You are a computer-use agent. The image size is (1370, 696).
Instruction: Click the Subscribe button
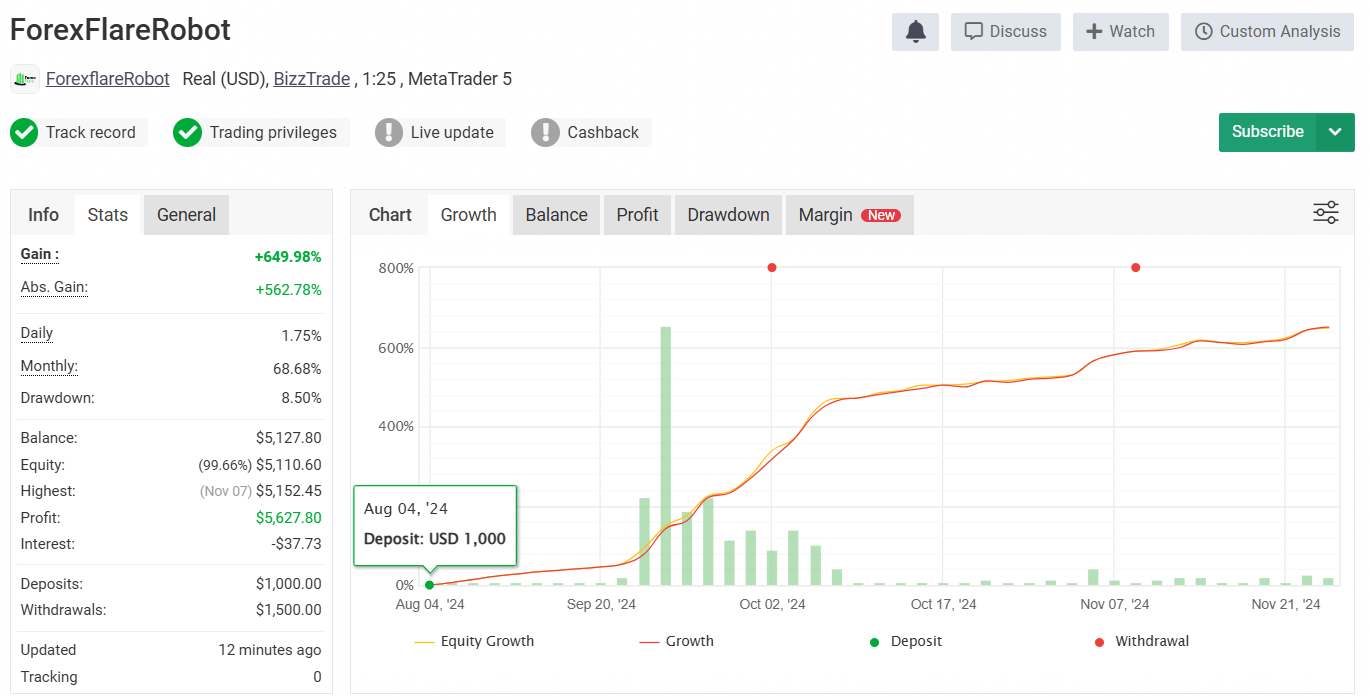(x=1268, y=132)
